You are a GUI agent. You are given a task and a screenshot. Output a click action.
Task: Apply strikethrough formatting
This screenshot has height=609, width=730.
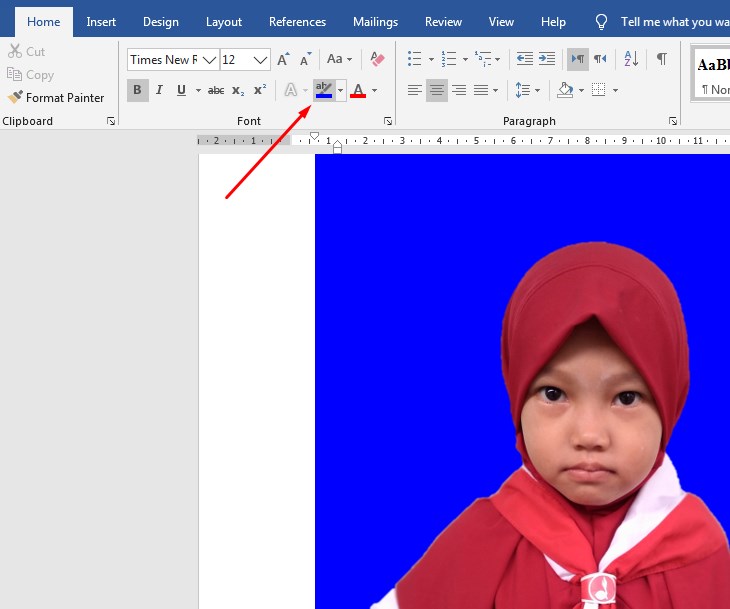point(216,90)
